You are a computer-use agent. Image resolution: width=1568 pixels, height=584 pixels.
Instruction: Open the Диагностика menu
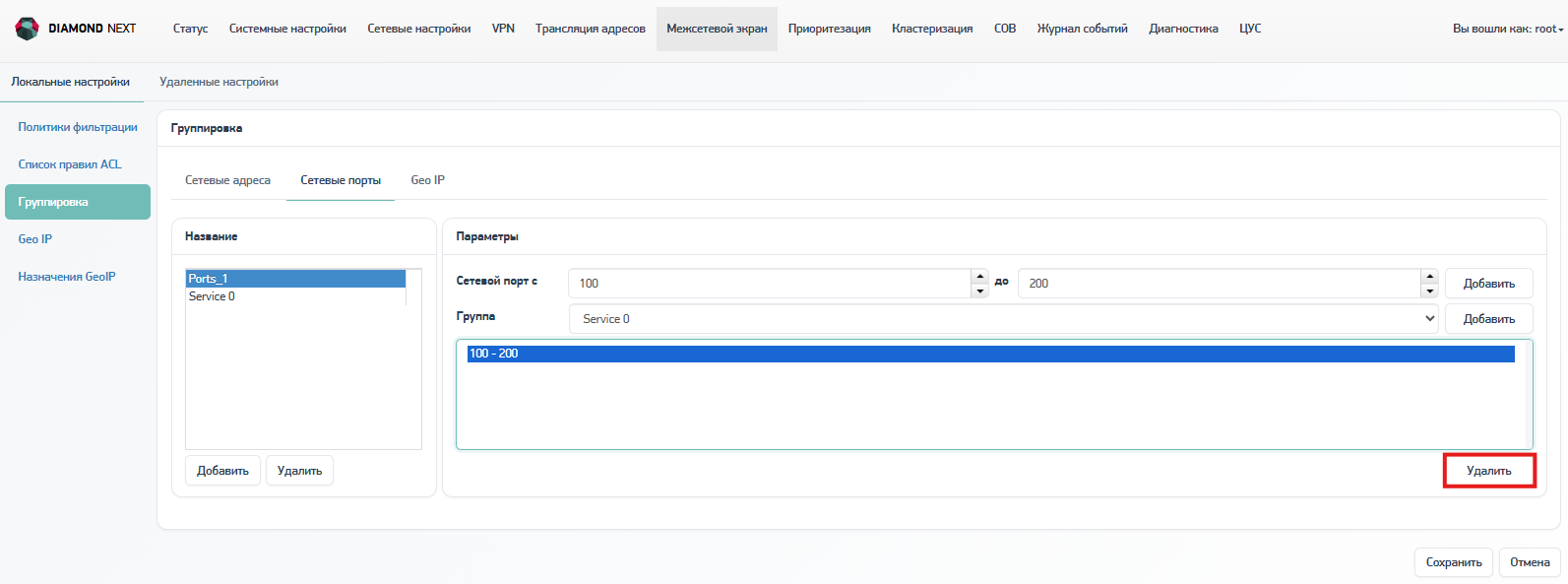[x=1183, y=29]
